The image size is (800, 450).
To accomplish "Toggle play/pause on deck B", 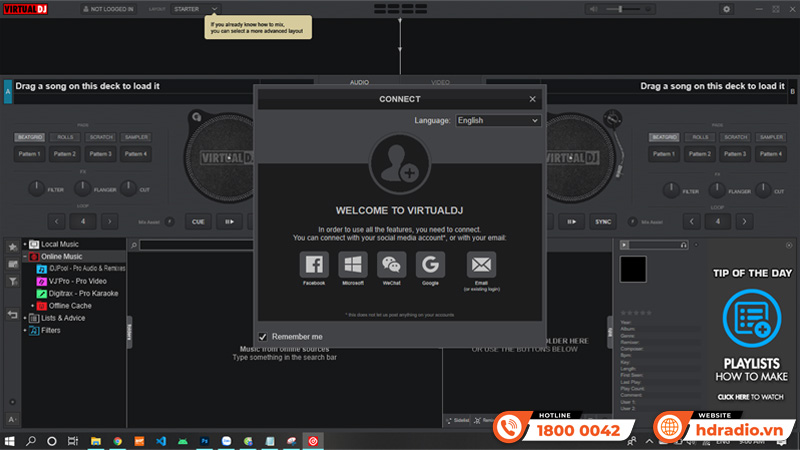I will click(x=571, y=222).
